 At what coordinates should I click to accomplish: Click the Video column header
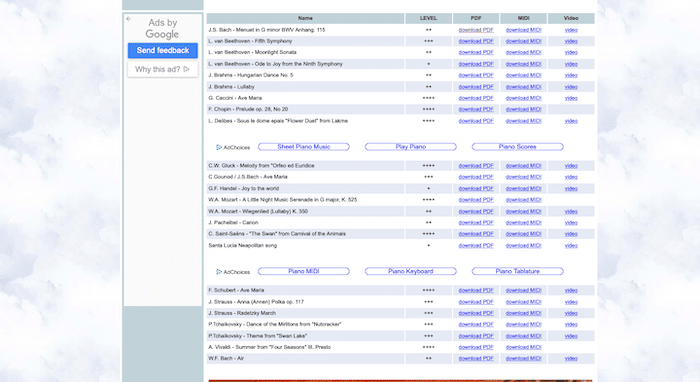pos(571,18)
